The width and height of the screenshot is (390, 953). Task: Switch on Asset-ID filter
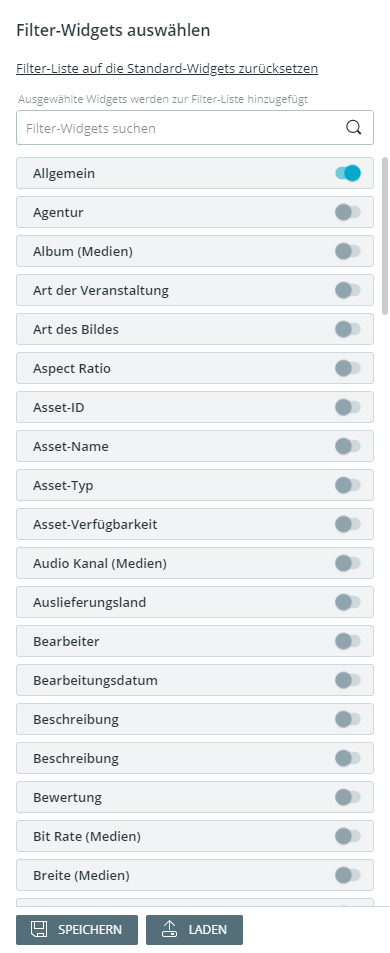pyautogui.click(x=348, y=407)
